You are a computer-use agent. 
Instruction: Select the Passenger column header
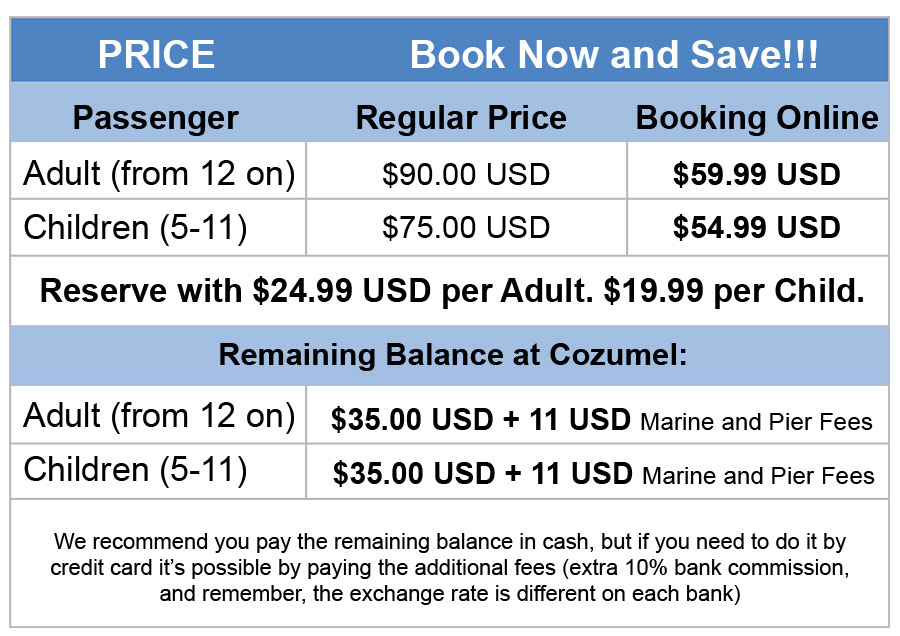click(x=156, y=118)
